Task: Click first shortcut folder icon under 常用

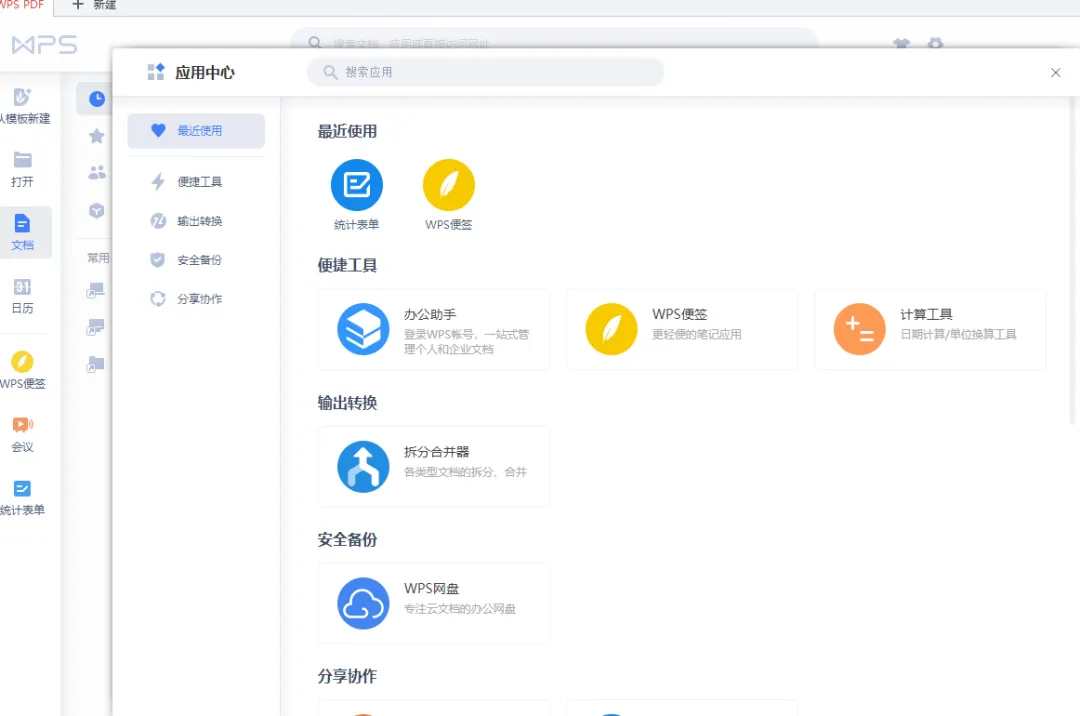Action: point(96,291)
